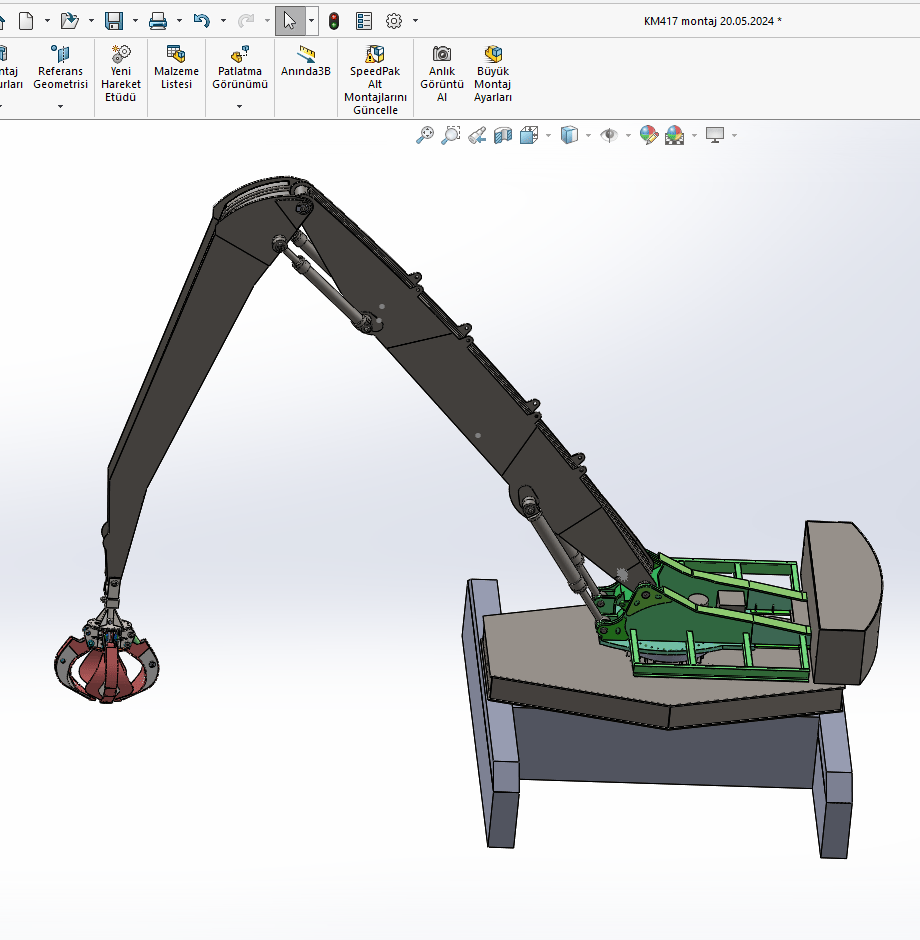Expand the Patlatma Görünümü dropdown arrow
920x940 pixels.
(239, 106)
